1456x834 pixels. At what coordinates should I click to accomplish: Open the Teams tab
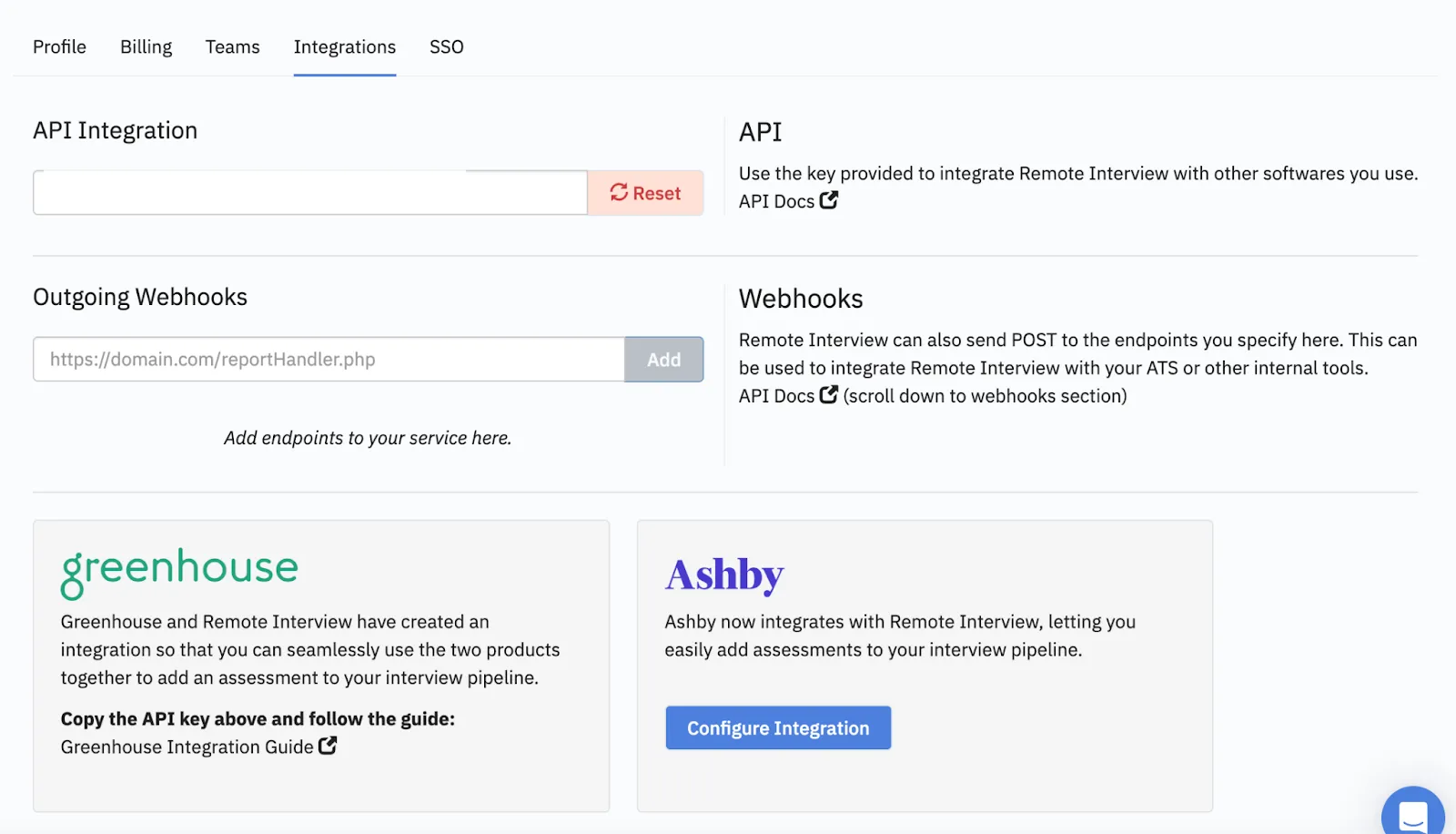coord(232,46)
